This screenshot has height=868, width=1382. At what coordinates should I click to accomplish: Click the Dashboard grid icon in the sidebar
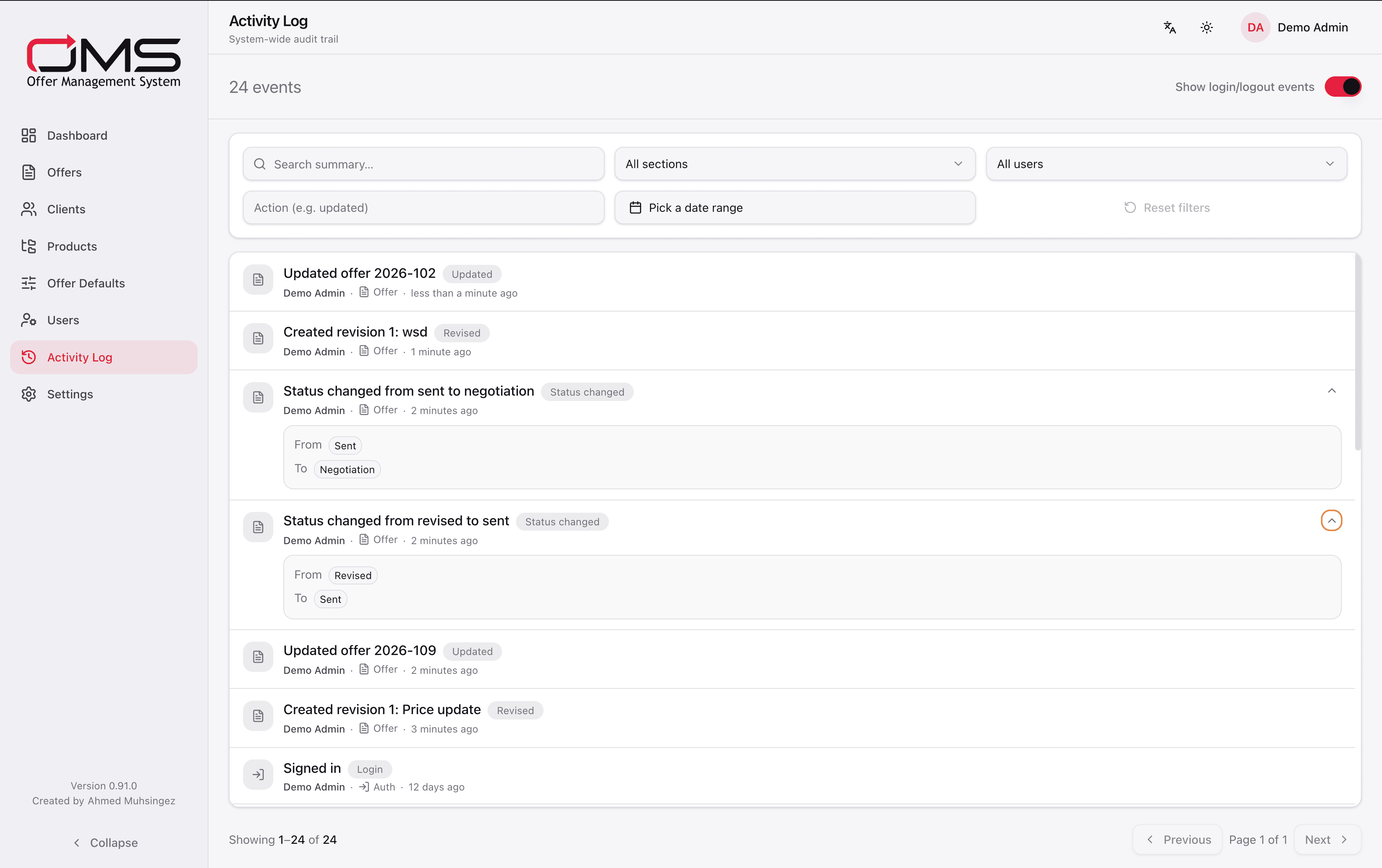pyautogui.click(x=29, y=135)
